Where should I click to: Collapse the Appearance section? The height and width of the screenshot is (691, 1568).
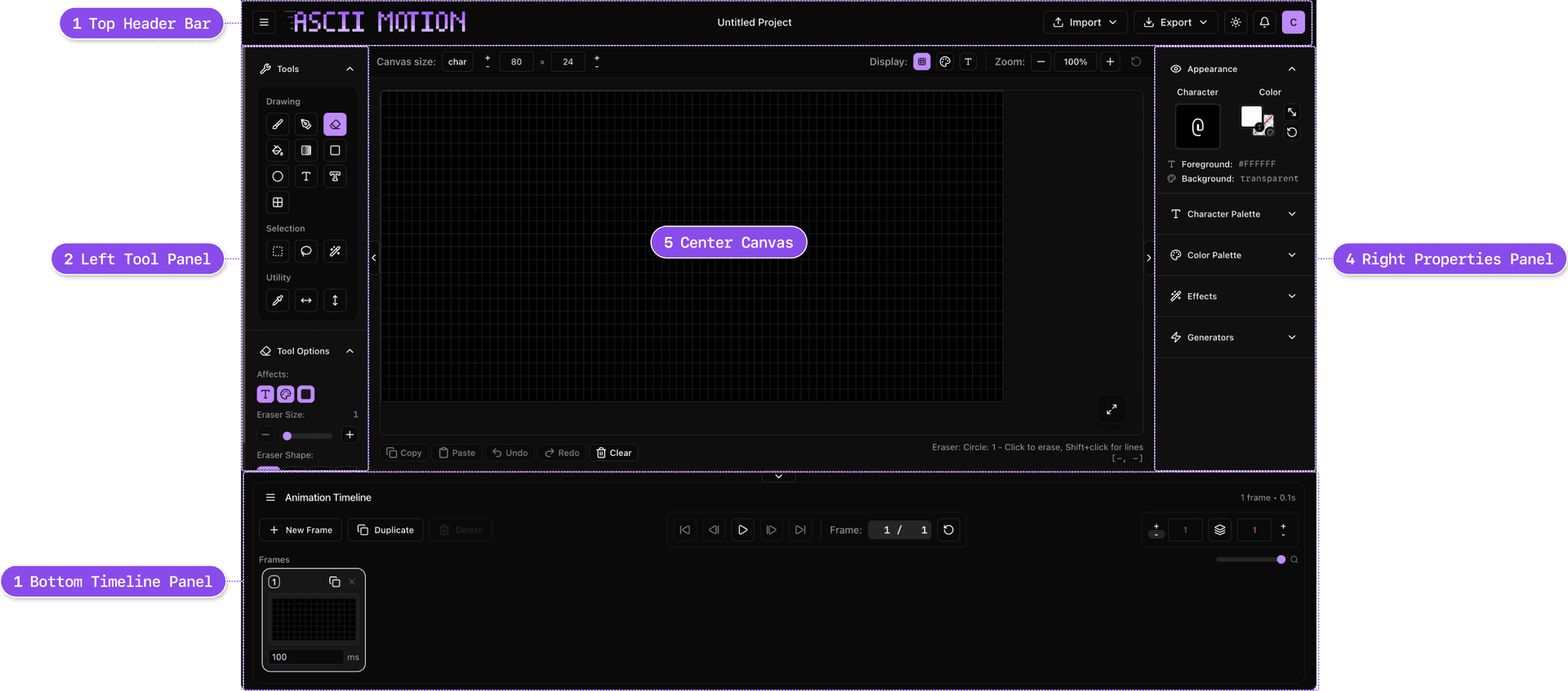[x=1292, y=69]
